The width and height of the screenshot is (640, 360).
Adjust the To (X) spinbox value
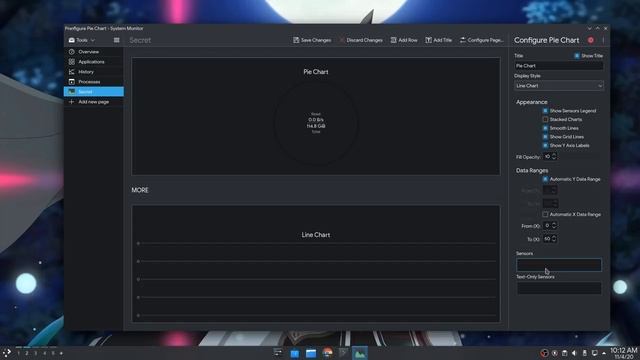[x=550, y=239]
